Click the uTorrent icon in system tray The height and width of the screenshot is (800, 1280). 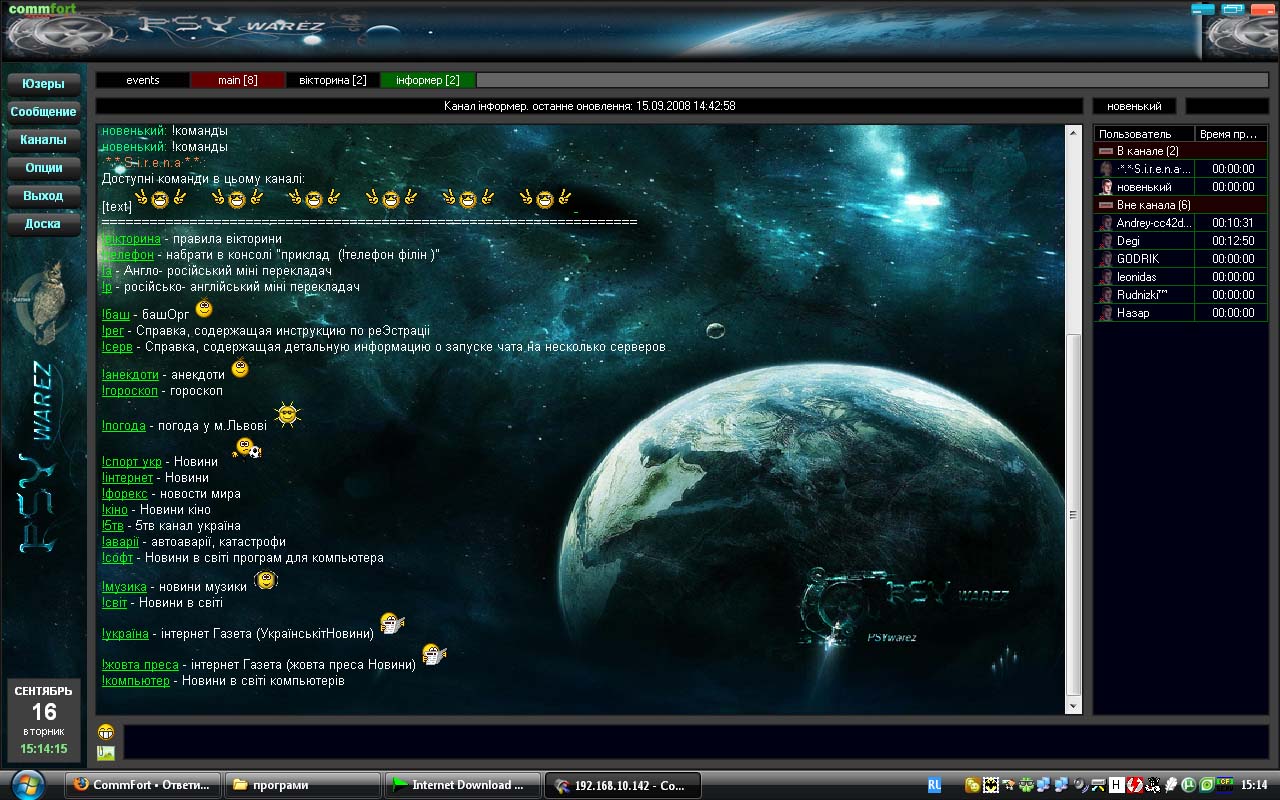click(1190, 785)
